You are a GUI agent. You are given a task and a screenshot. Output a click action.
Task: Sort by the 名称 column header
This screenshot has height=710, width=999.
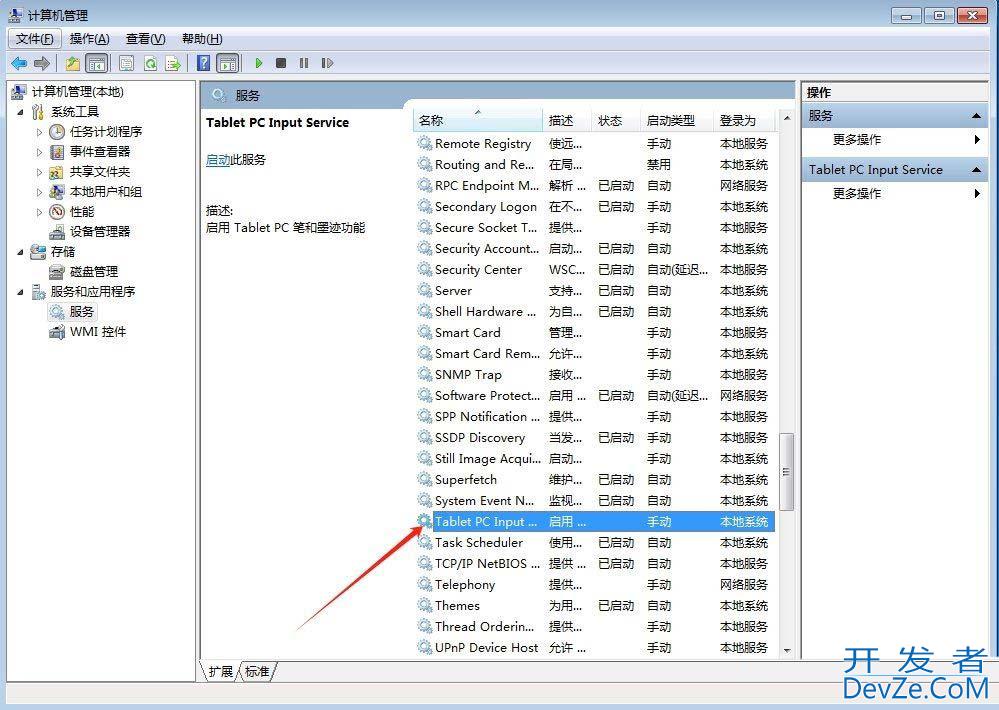(x=478, y=120)
